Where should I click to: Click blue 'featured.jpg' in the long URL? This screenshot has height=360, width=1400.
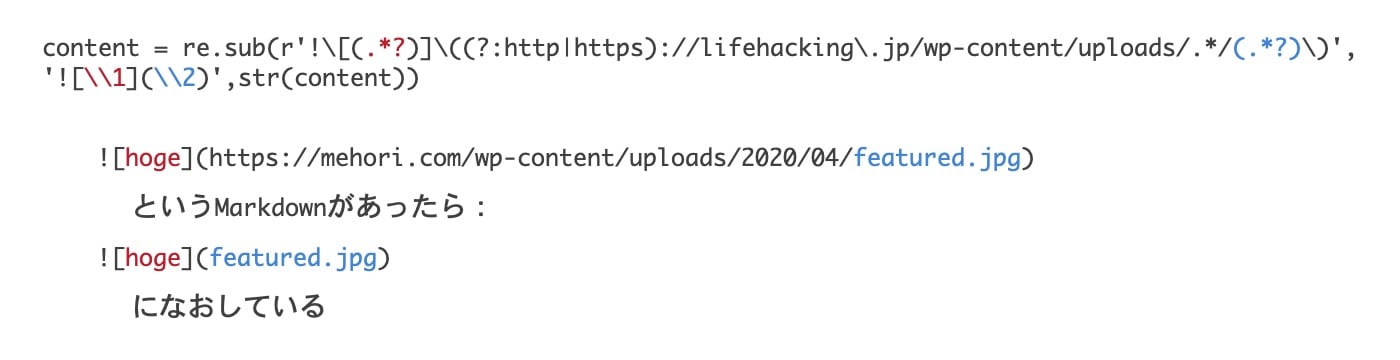935,159
